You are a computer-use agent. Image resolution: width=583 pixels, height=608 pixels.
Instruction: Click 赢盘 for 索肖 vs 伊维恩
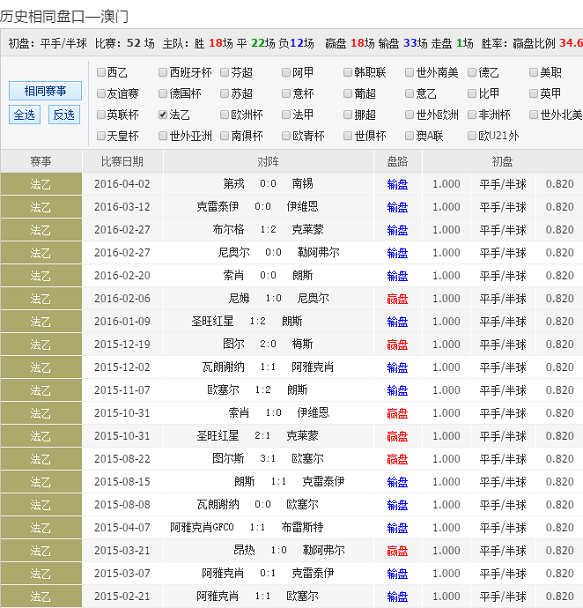(x=397, y=413)
